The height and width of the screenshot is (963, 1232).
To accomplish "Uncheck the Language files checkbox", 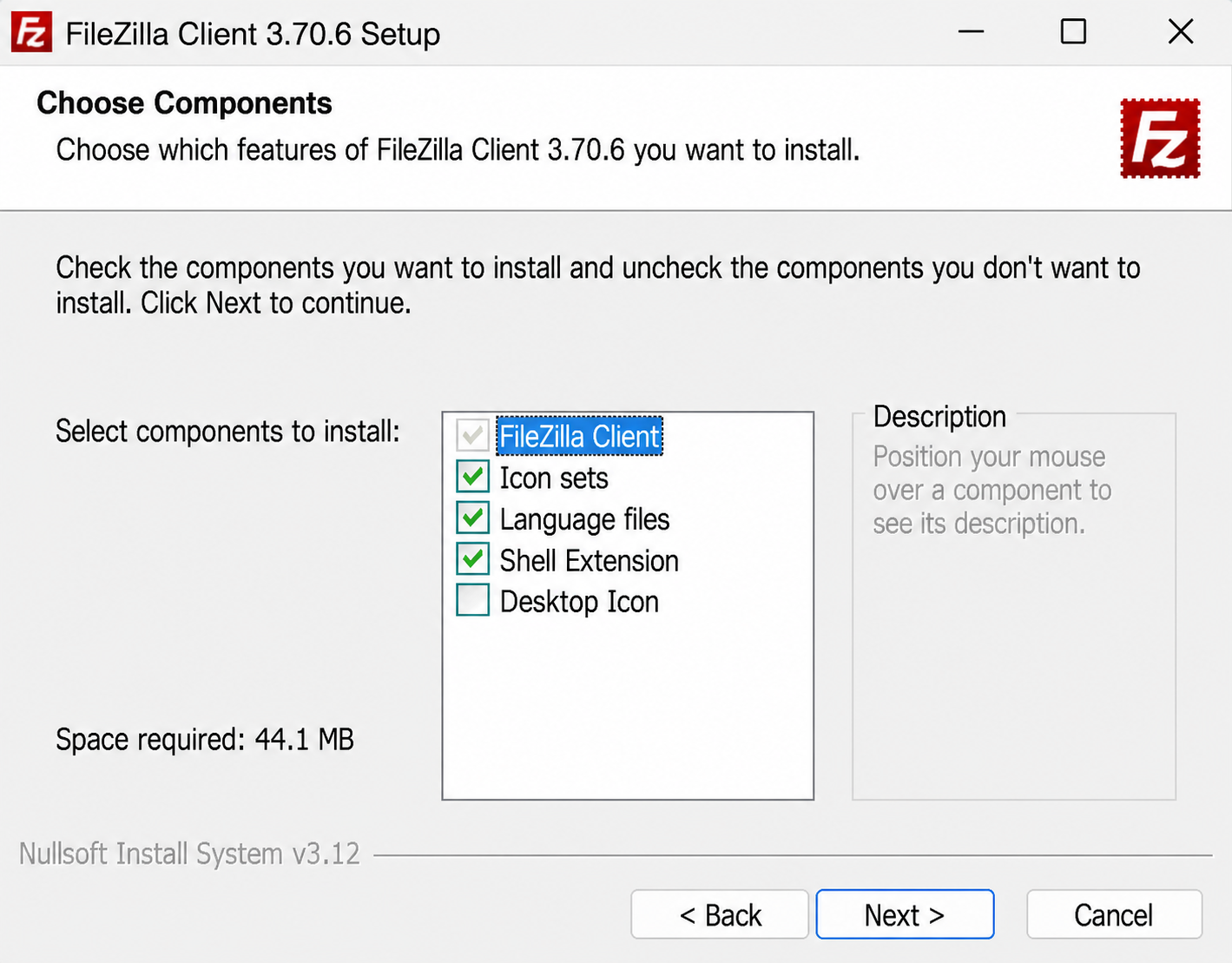I will [x=472, y=518].
